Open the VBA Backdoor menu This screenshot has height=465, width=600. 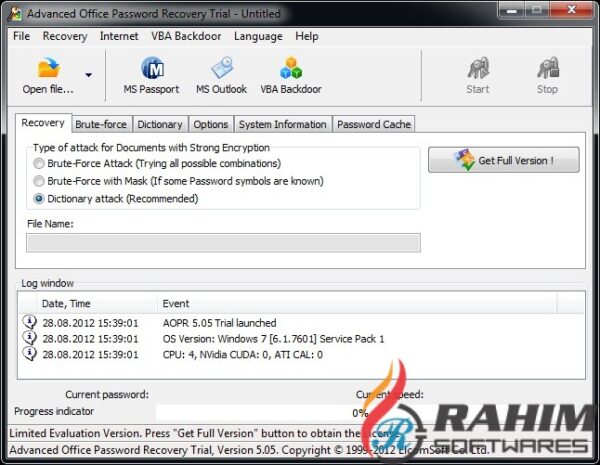point(186,36)
